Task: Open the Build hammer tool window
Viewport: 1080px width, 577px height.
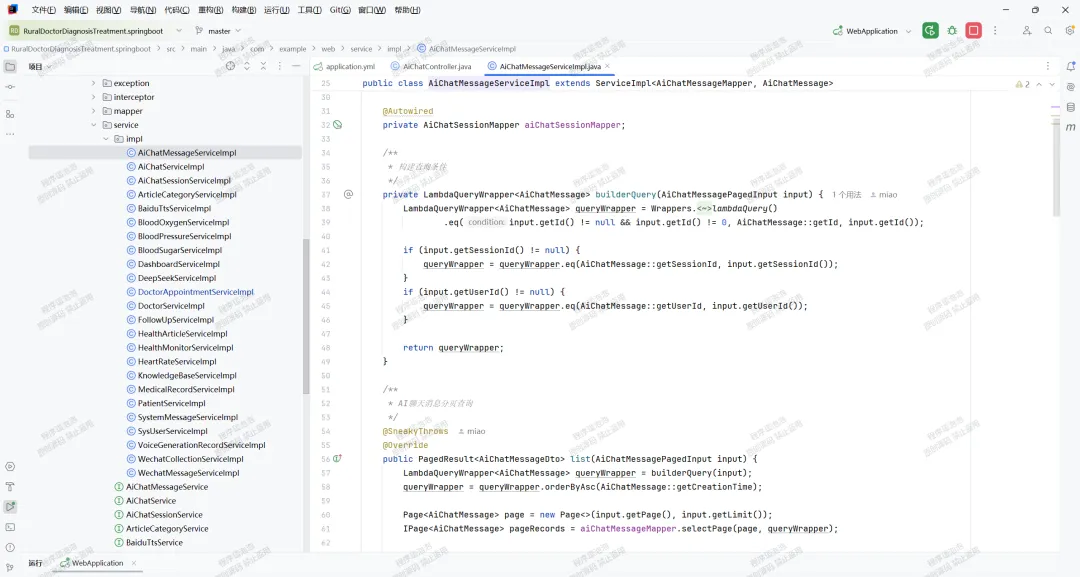Action: [x=10, y=487]
